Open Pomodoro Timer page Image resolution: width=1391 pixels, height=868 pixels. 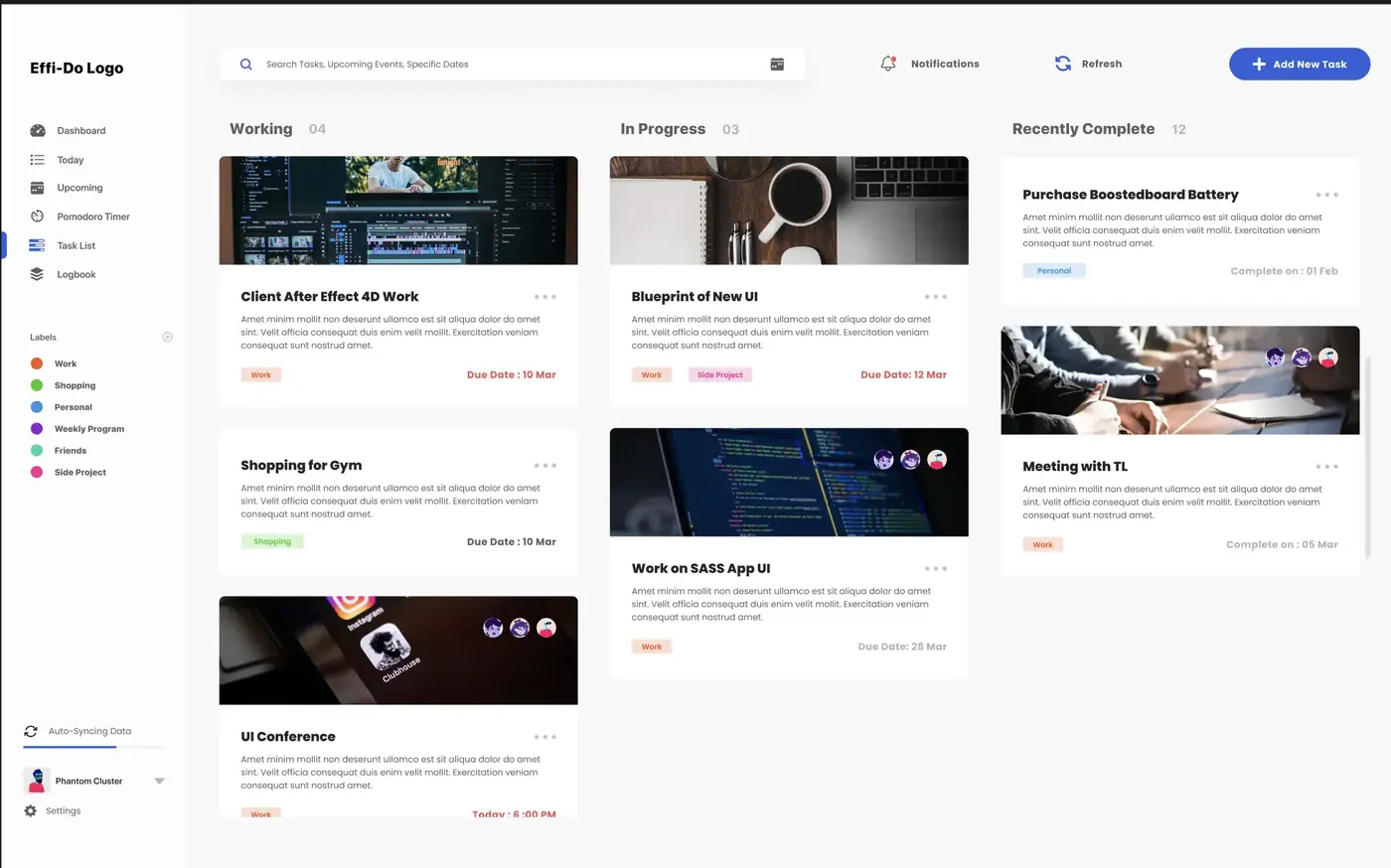tap(93, 217)
